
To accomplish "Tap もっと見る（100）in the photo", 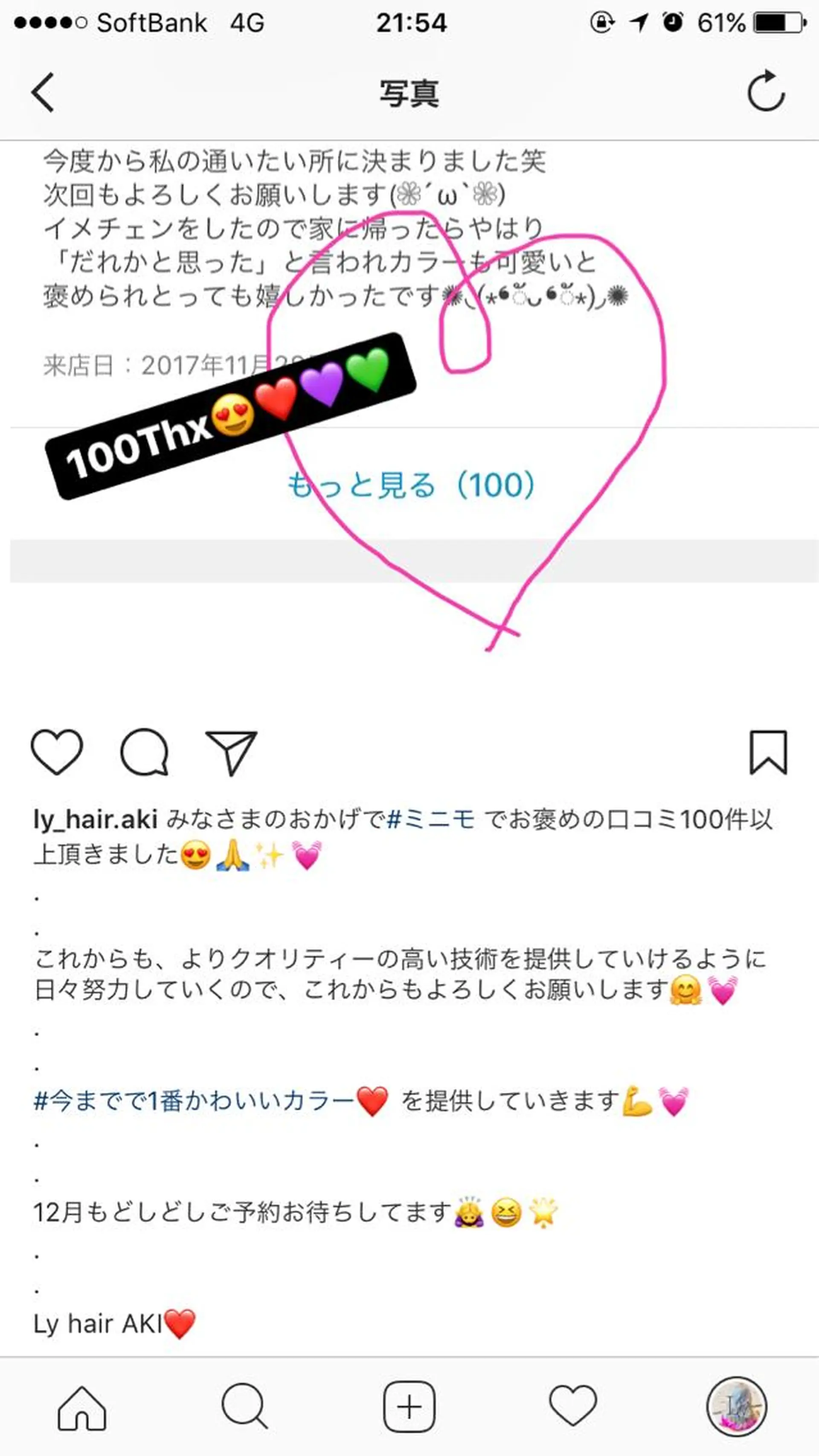I will click(411, 485).
